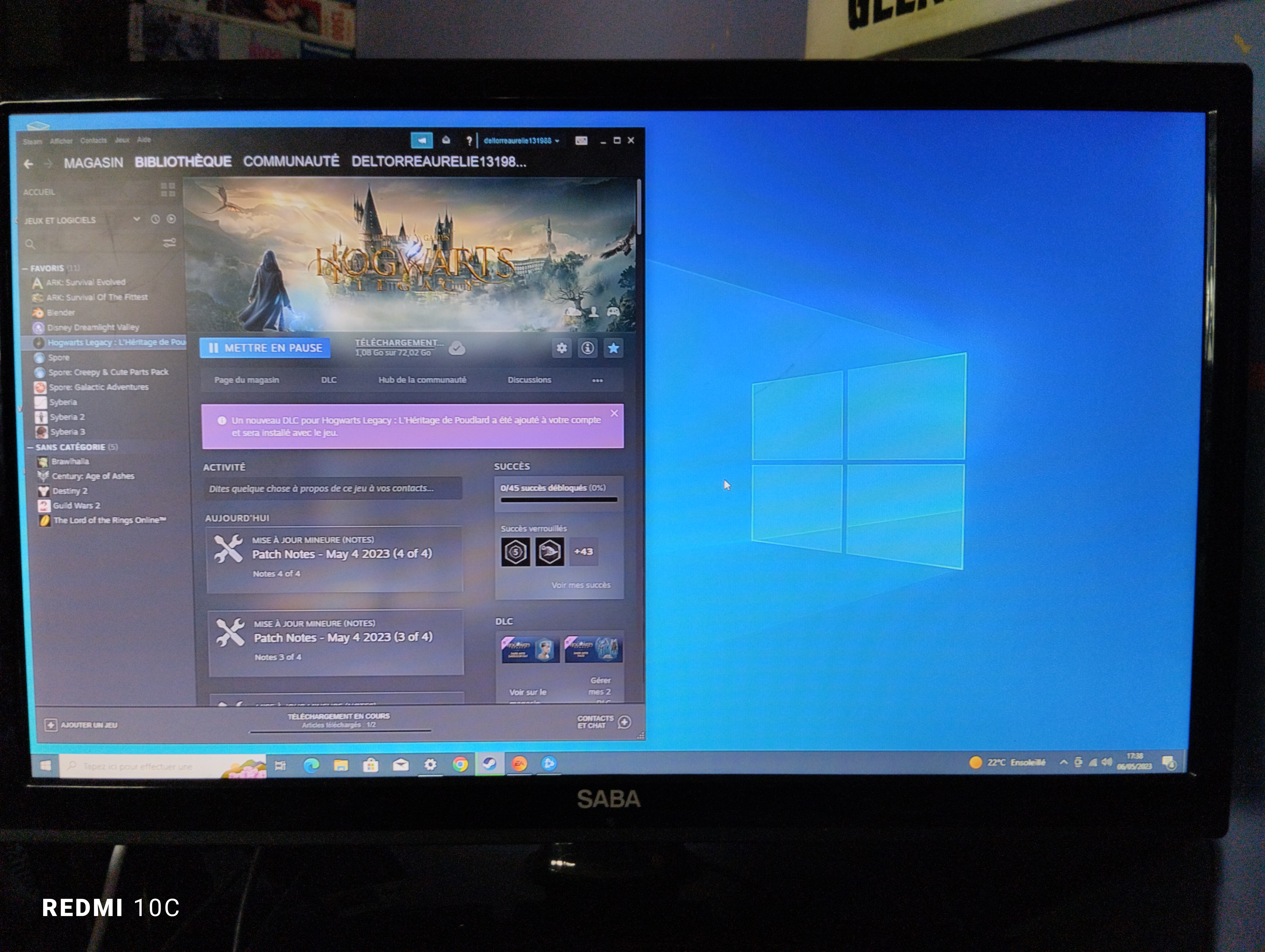Viewport: 1265px width, 952px height.
Task: Open the Afficher menu
Action: pyautogui.click(x=61, y=141)
